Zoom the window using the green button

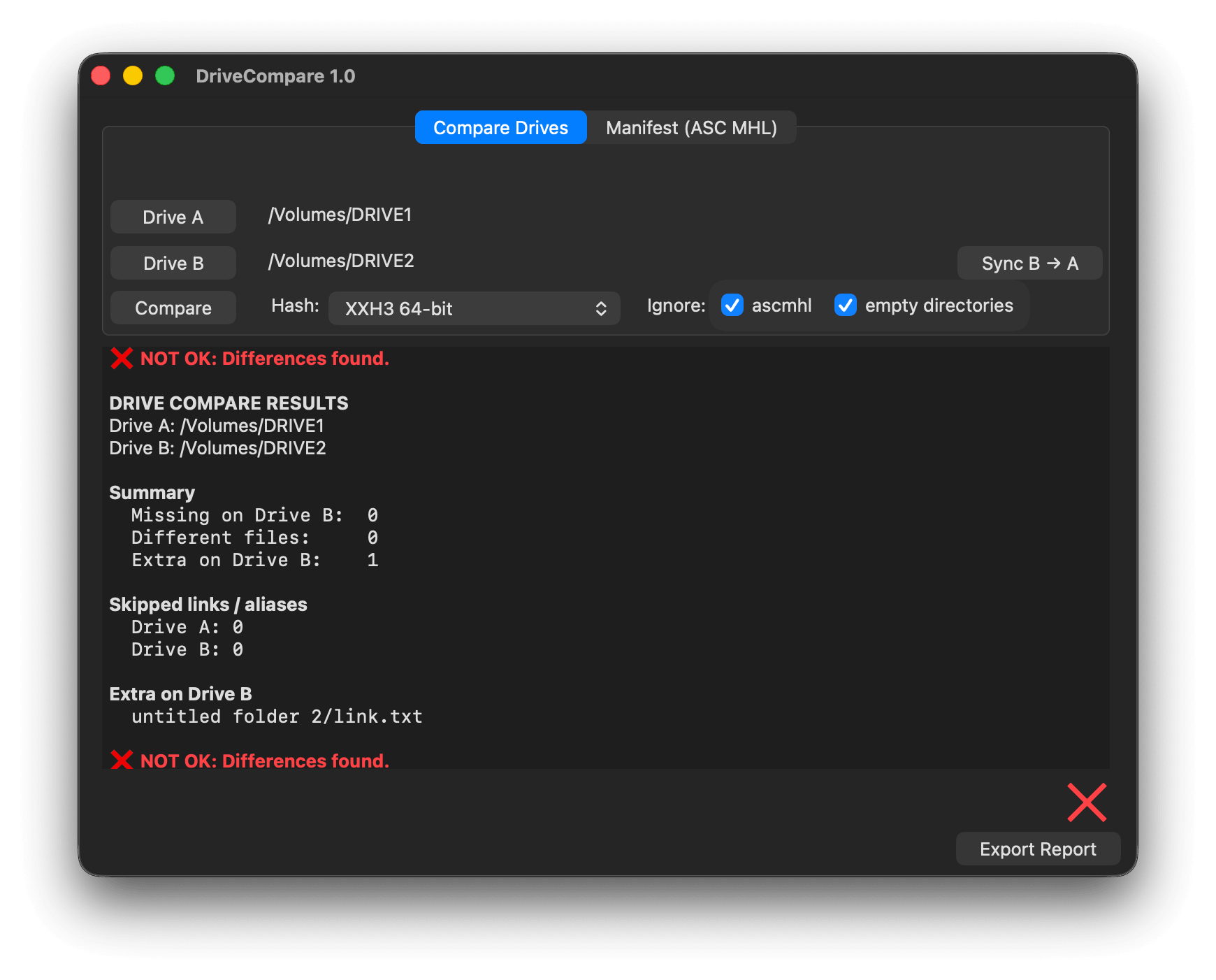click(x=165, y=75)
